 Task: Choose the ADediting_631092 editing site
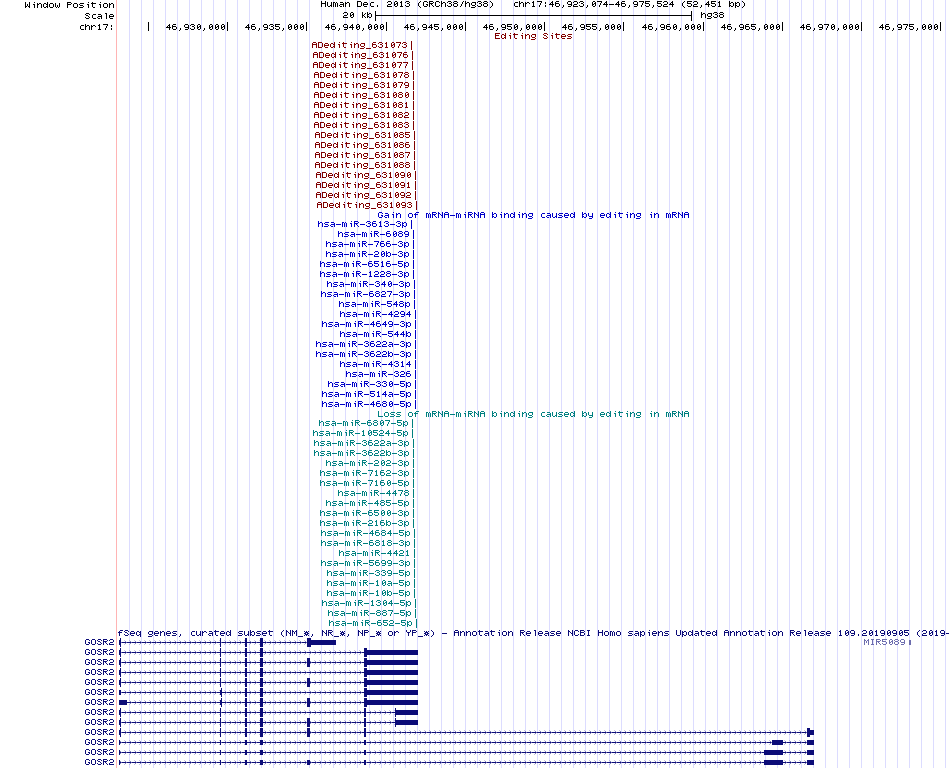364,195
